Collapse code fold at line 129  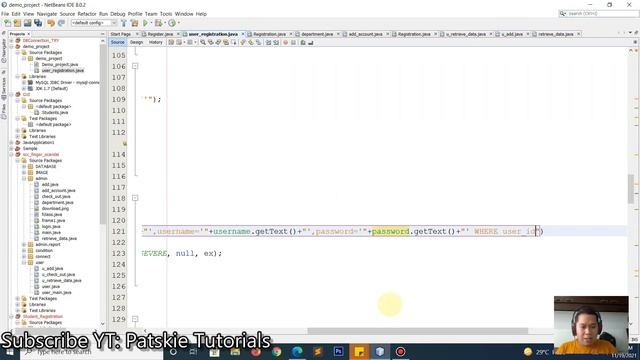click(x=135, y=319)
